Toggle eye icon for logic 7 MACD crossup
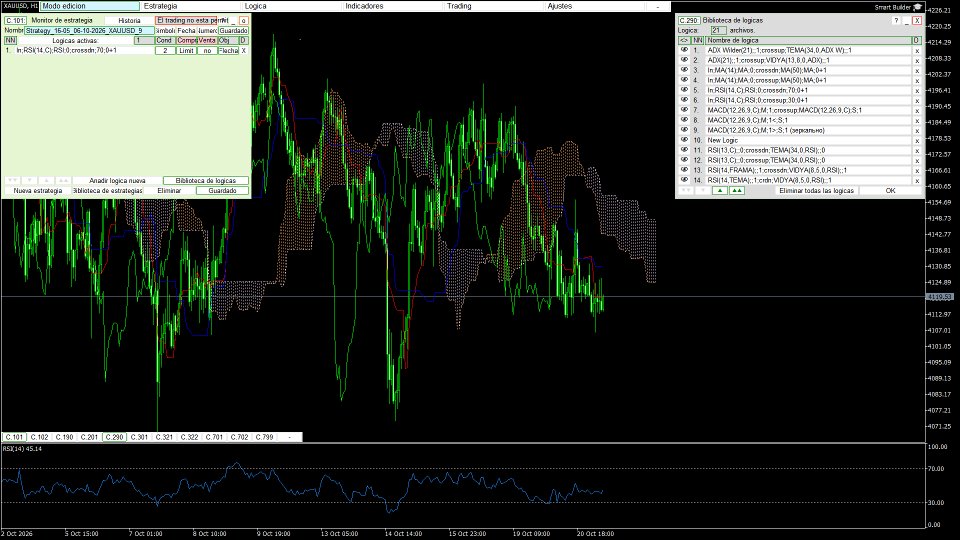 [x=684, y=110]
